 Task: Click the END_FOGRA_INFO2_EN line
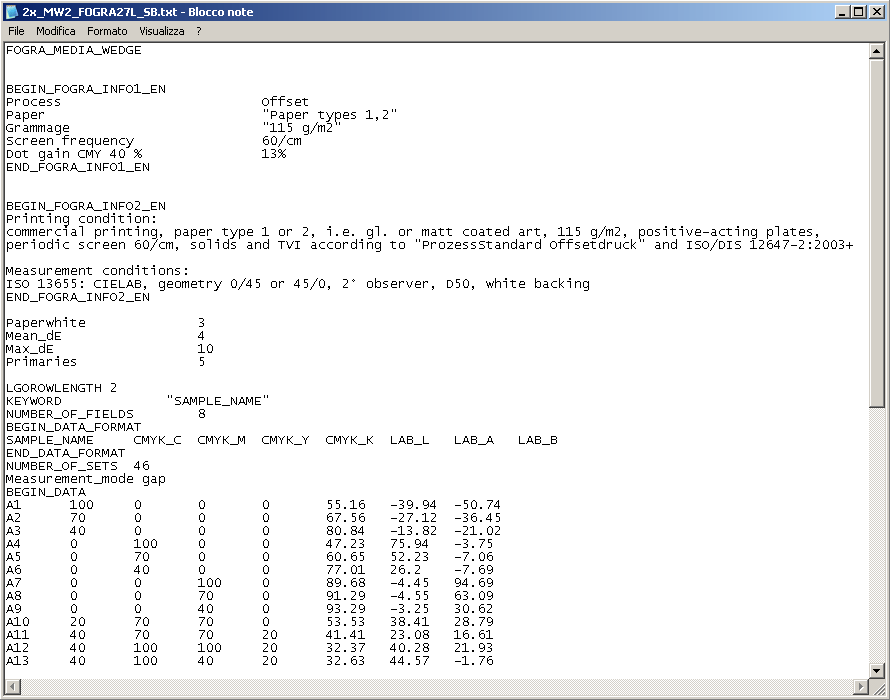78,297
